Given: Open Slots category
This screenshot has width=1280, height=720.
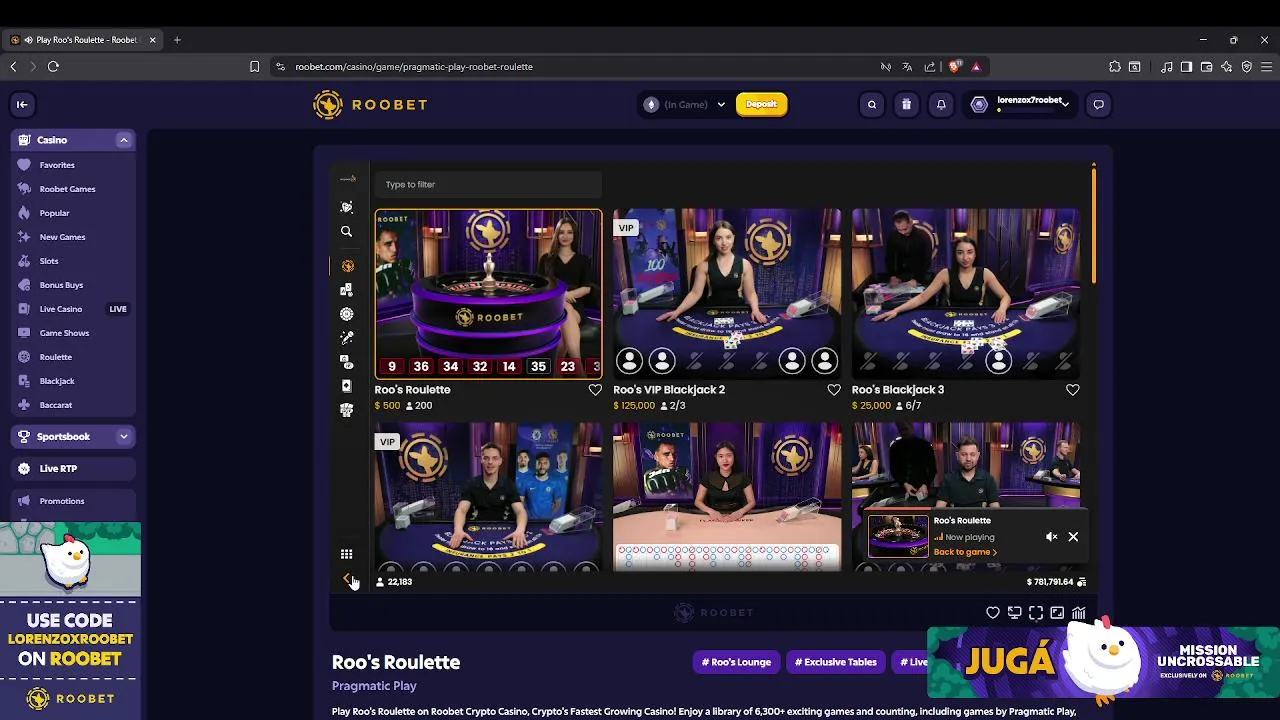Looking at the screenshot, I should (49, 261).
